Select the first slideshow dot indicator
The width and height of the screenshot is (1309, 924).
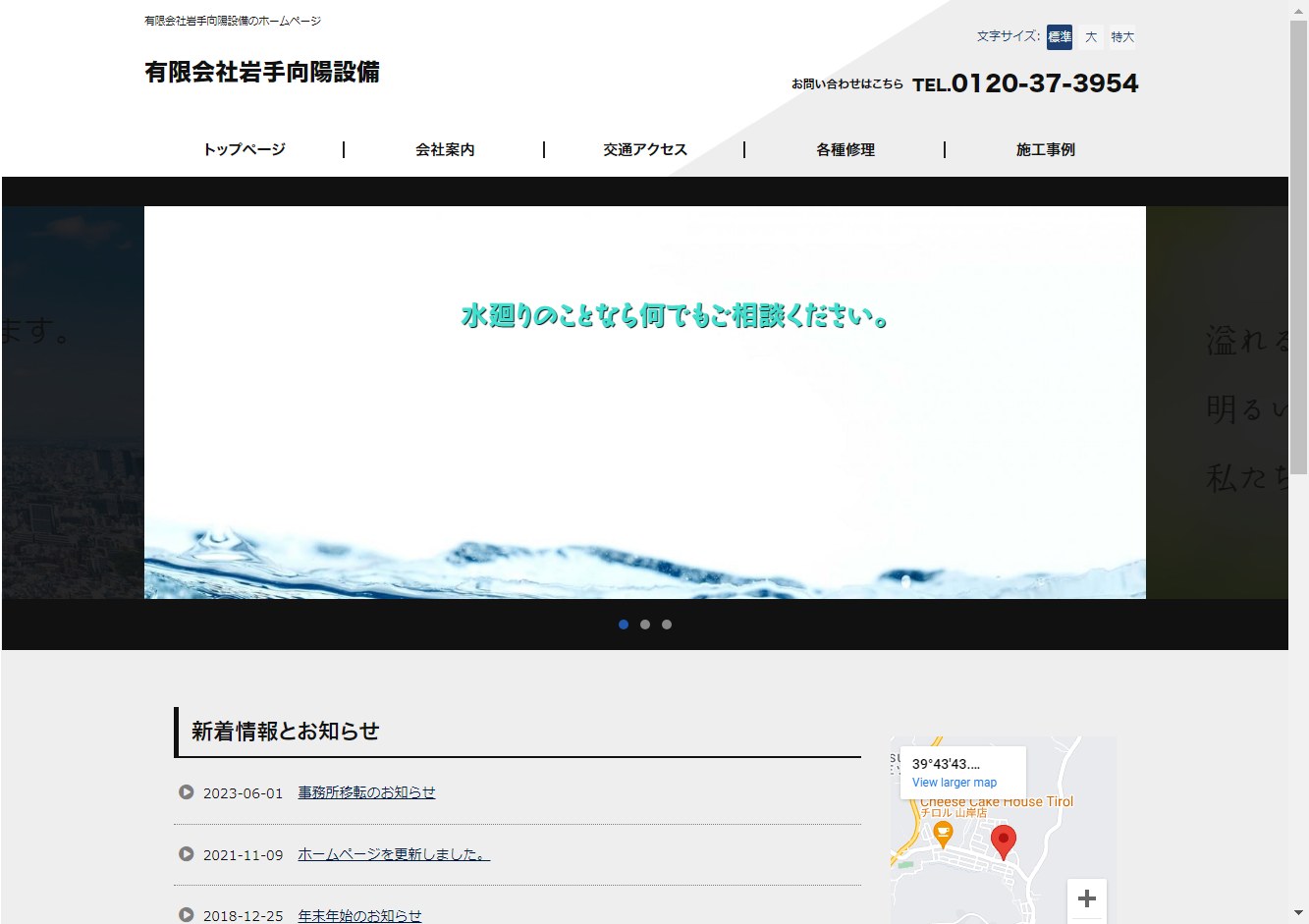[x=624, y=625]
